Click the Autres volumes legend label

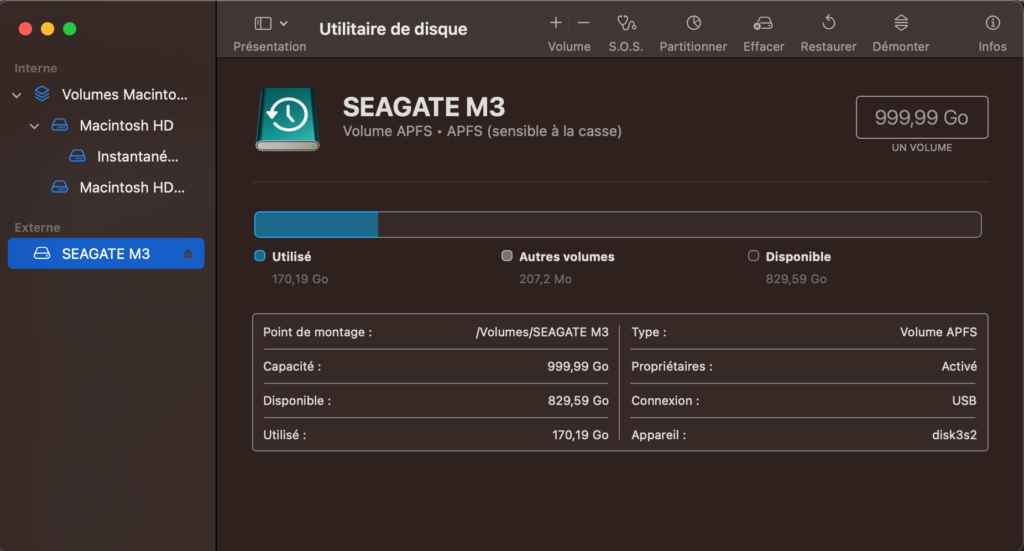pos(567,257)
